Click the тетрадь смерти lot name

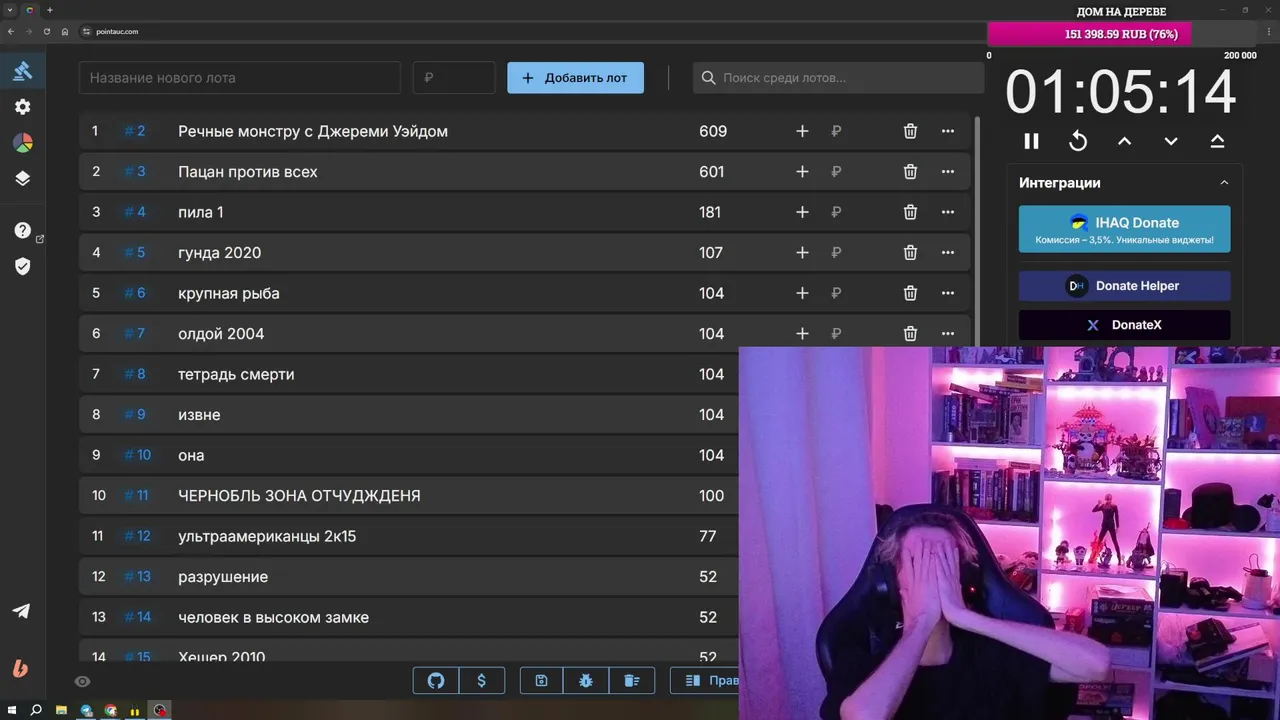236,374
